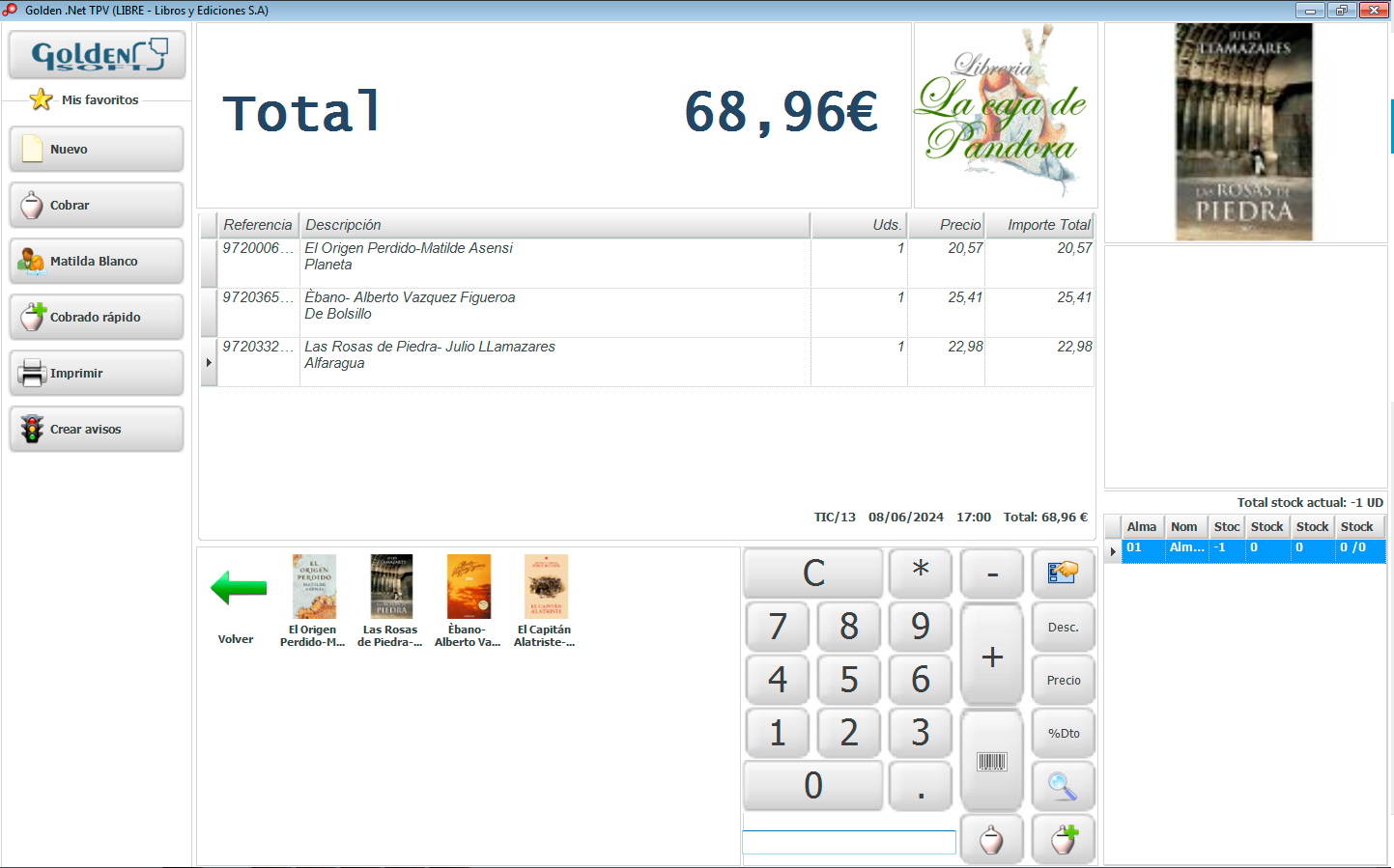The width and height of the screenshot is (1394, 868).
Task: Click the Importe Total column header
Action: coord(1039,225)
